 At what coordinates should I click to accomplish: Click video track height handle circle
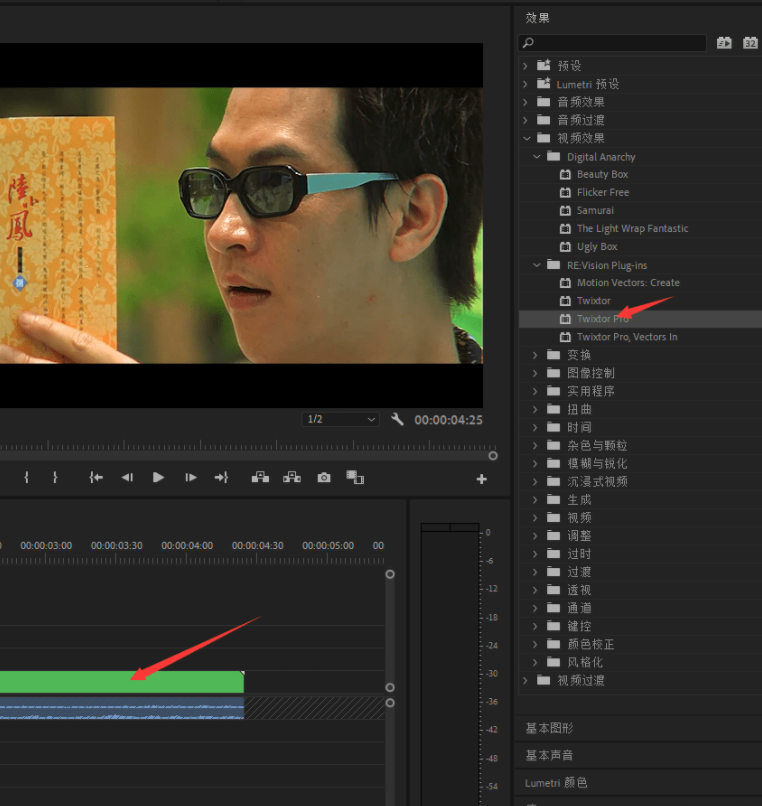[390, 687]
